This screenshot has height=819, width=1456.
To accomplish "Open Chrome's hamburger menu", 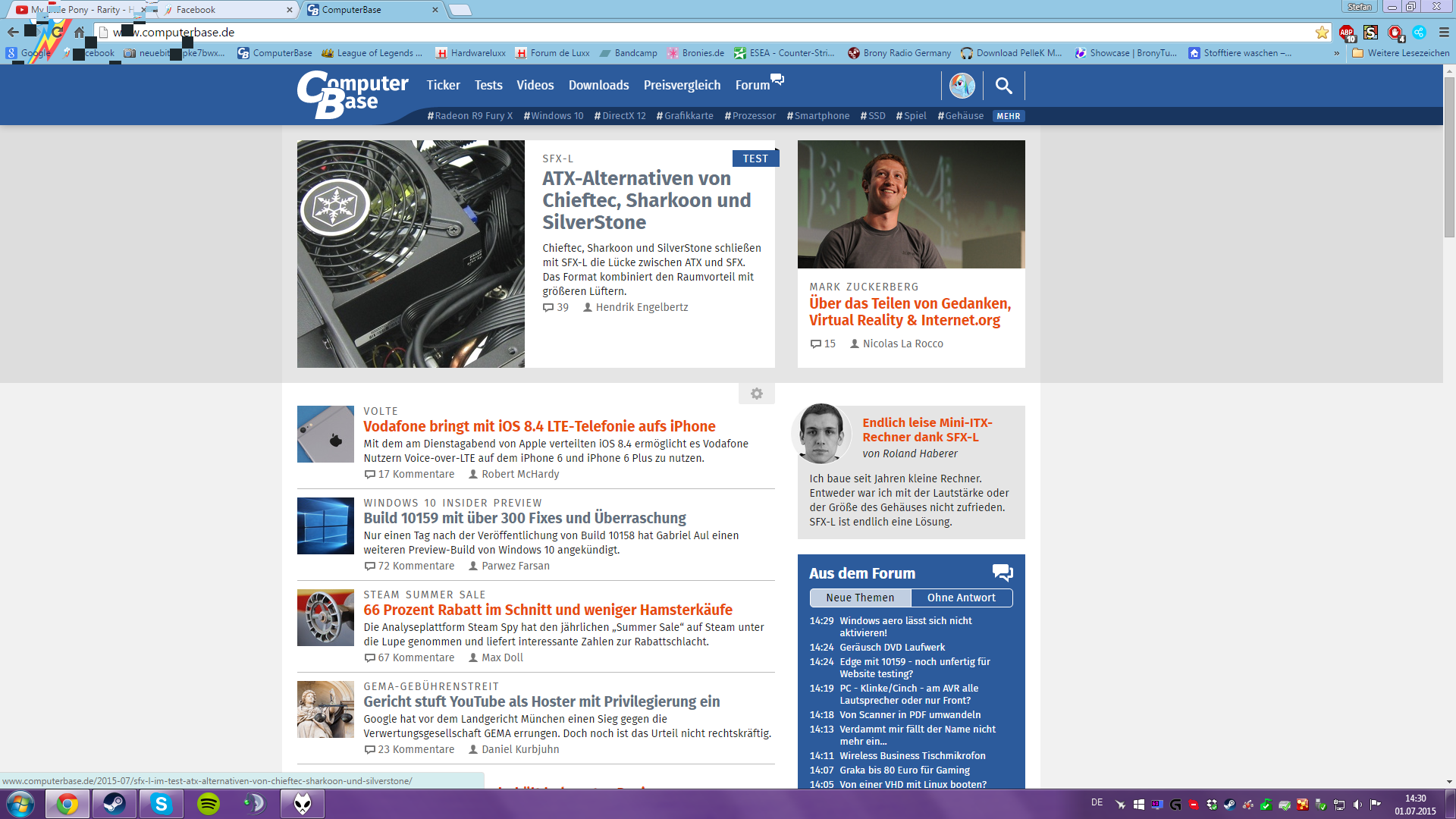I will (1444, 32).
